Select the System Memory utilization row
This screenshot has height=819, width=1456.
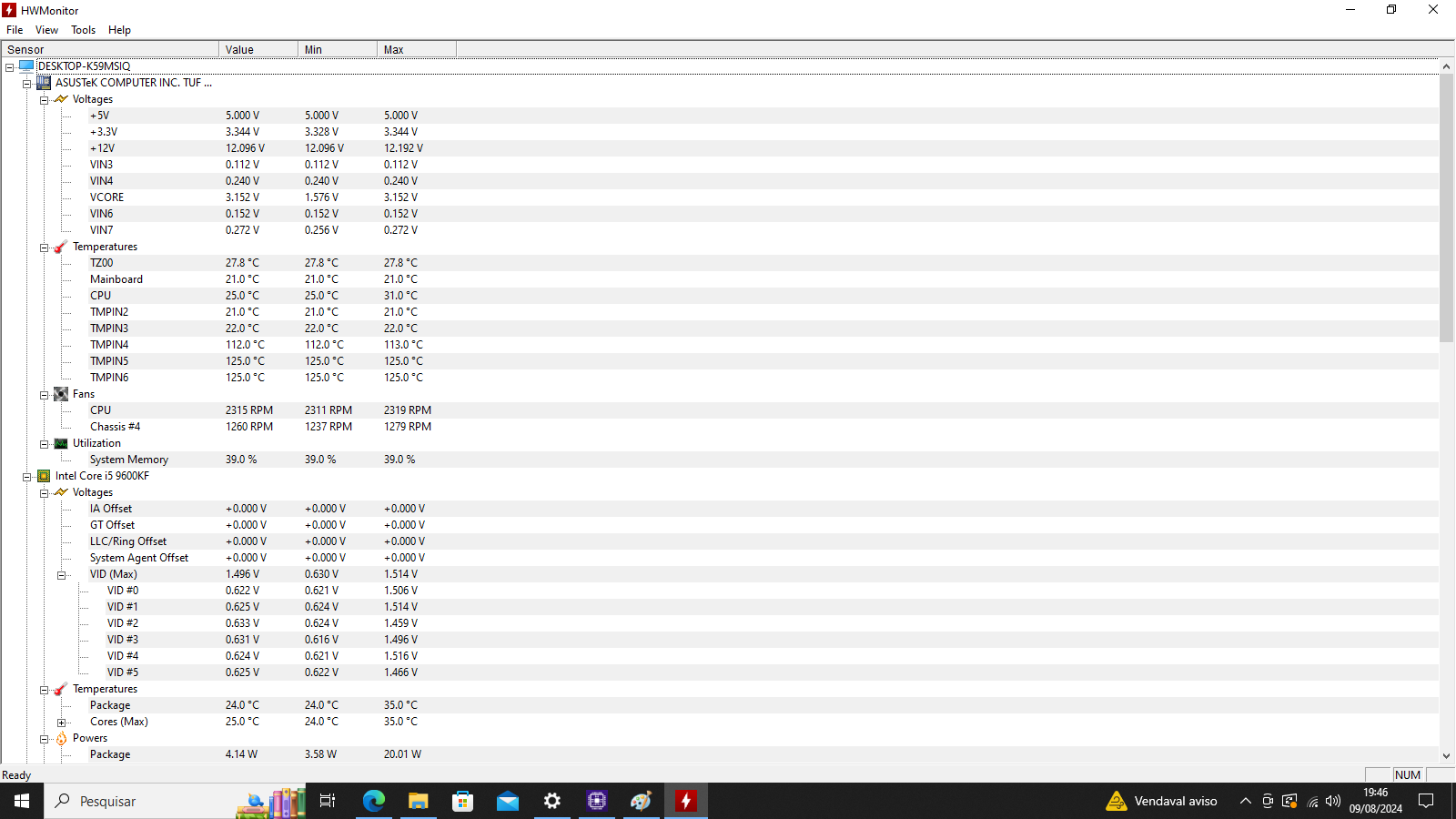coord(719,460)
